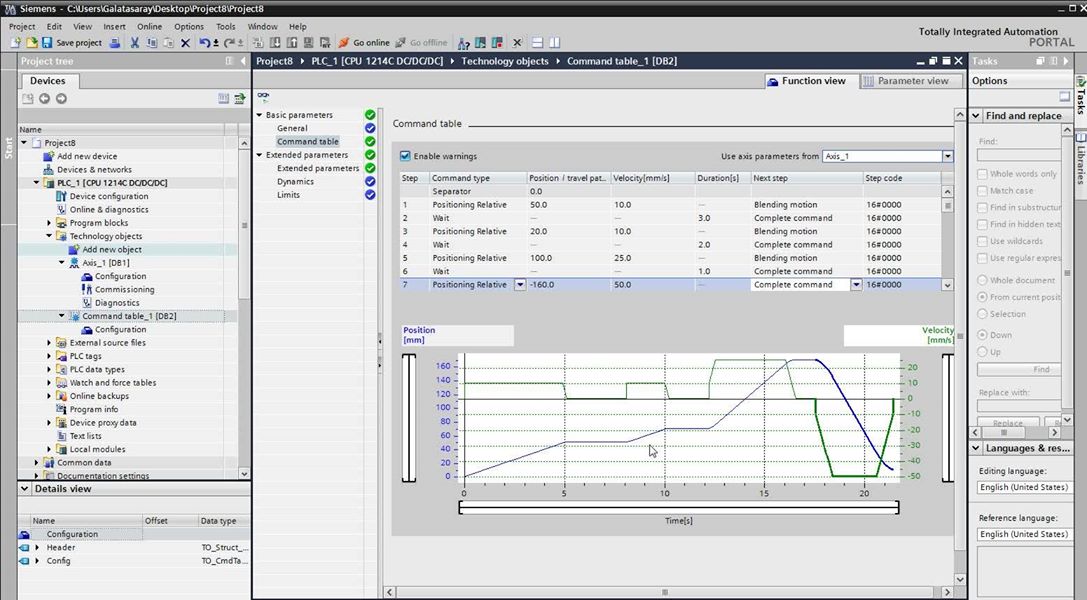The width and height of the screenshot is (1087, 600).
Task: Click the Cut scissors icon
Action: click(x=134, y=43)
